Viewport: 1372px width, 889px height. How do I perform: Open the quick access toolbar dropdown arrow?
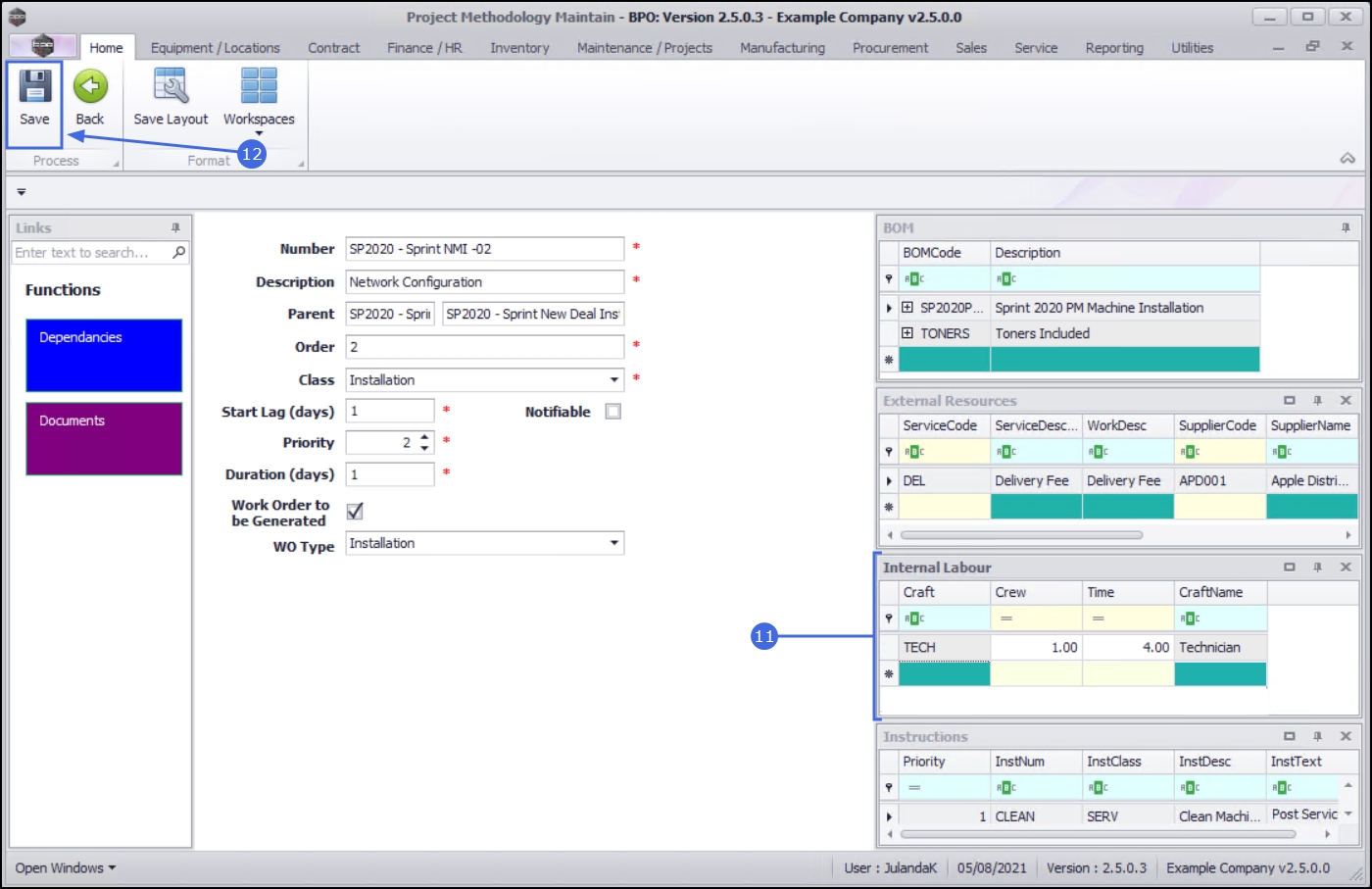[22, 192]
